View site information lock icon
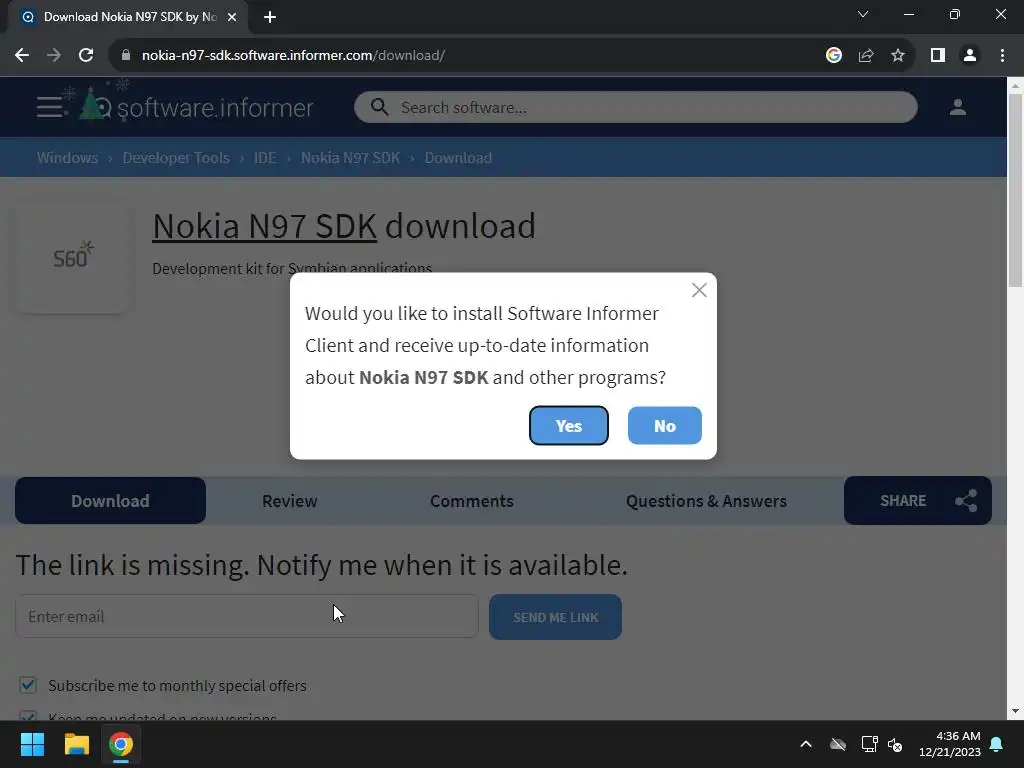Screen dimensions: 1024x768 coord(125,56)
